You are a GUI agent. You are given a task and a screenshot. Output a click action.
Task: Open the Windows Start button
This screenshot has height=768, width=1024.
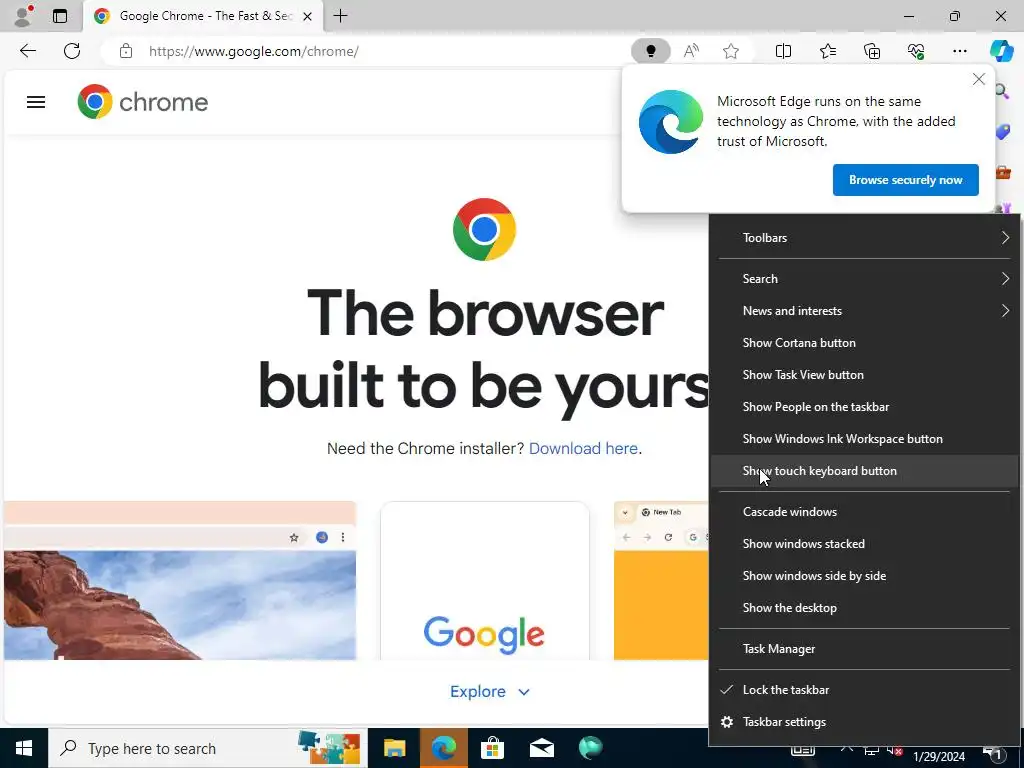[24, 748]
